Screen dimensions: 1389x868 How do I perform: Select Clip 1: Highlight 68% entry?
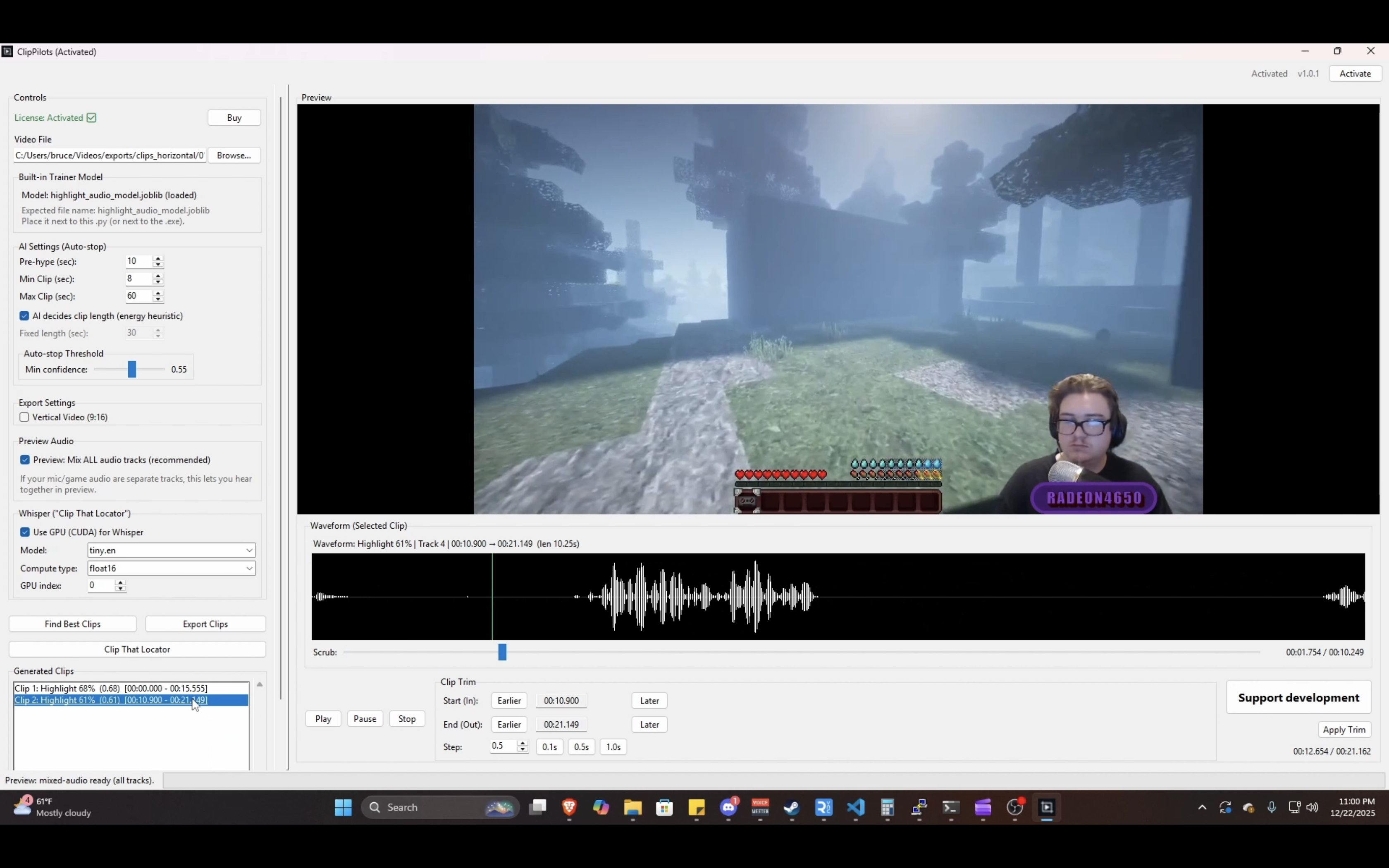[x=111, y=688]
